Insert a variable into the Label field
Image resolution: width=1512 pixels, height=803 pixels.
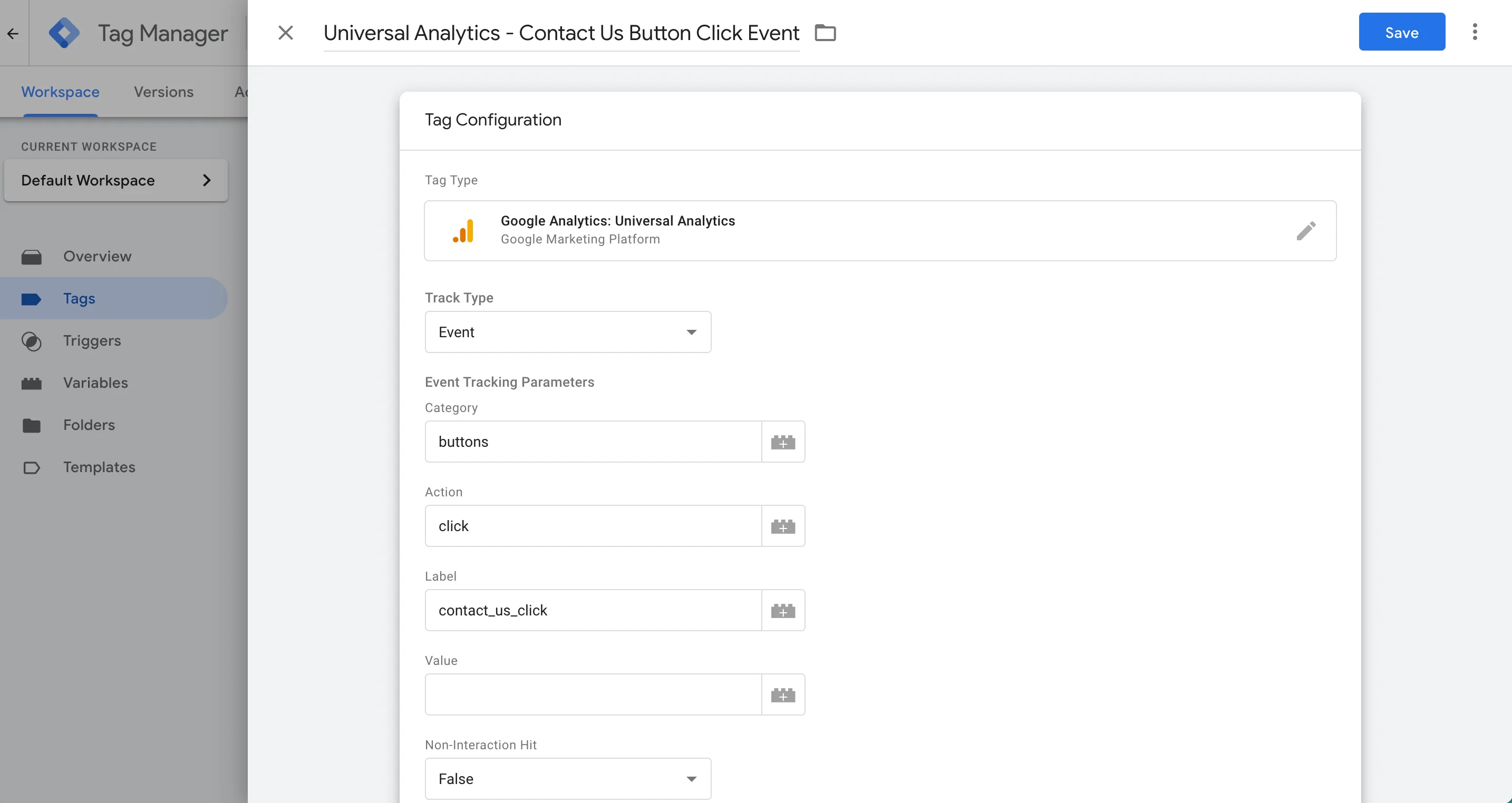(783, 610)
